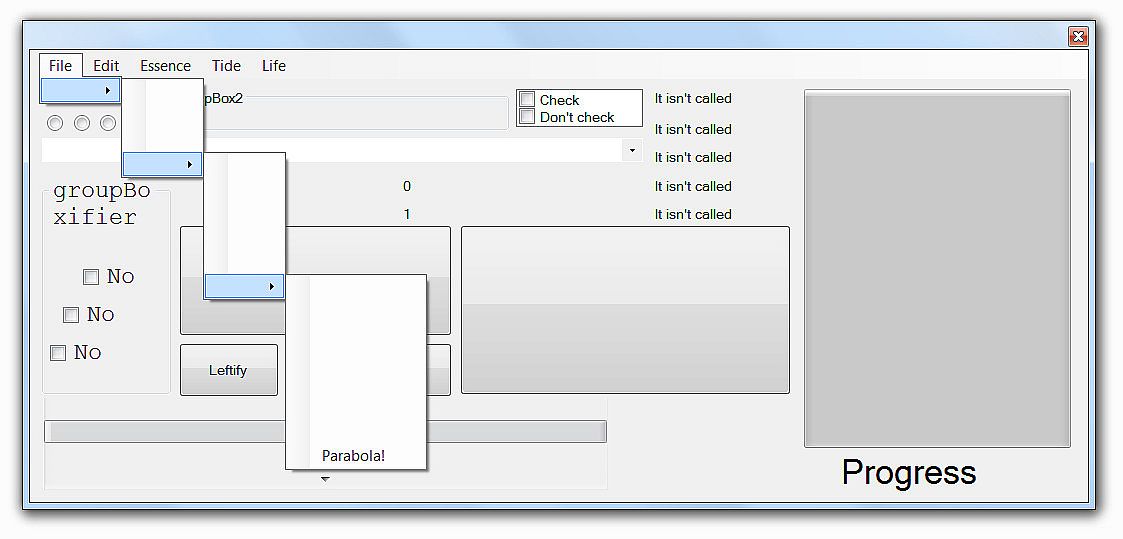Open the Edit menu
This screenshot has width=1123, height=539.
[x=106, y=66]
